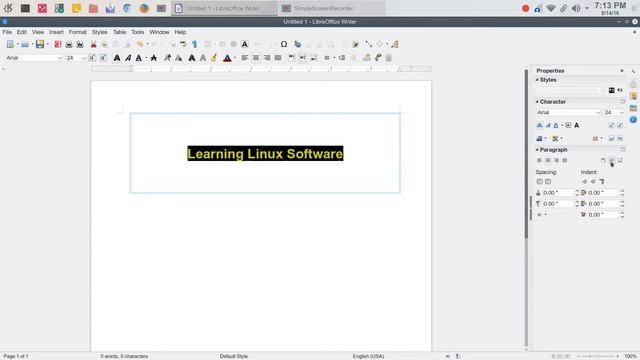Viewport: 640px width, 360px height.
Task: Toggle Bold in the formatting toolbar
Action: tap(117, 58)
